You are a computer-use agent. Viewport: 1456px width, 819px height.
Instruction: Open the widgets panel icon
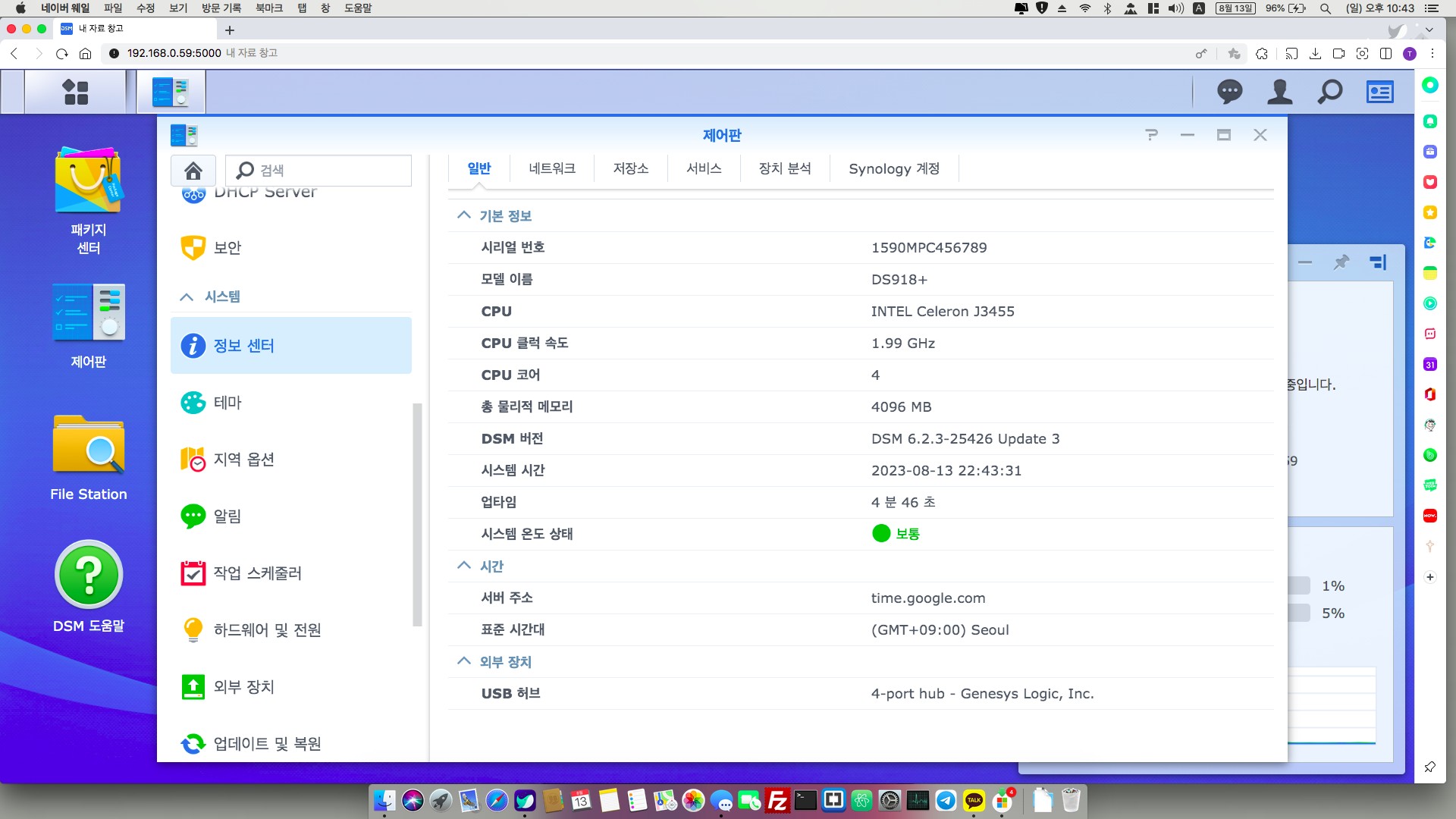(1379, 92)
